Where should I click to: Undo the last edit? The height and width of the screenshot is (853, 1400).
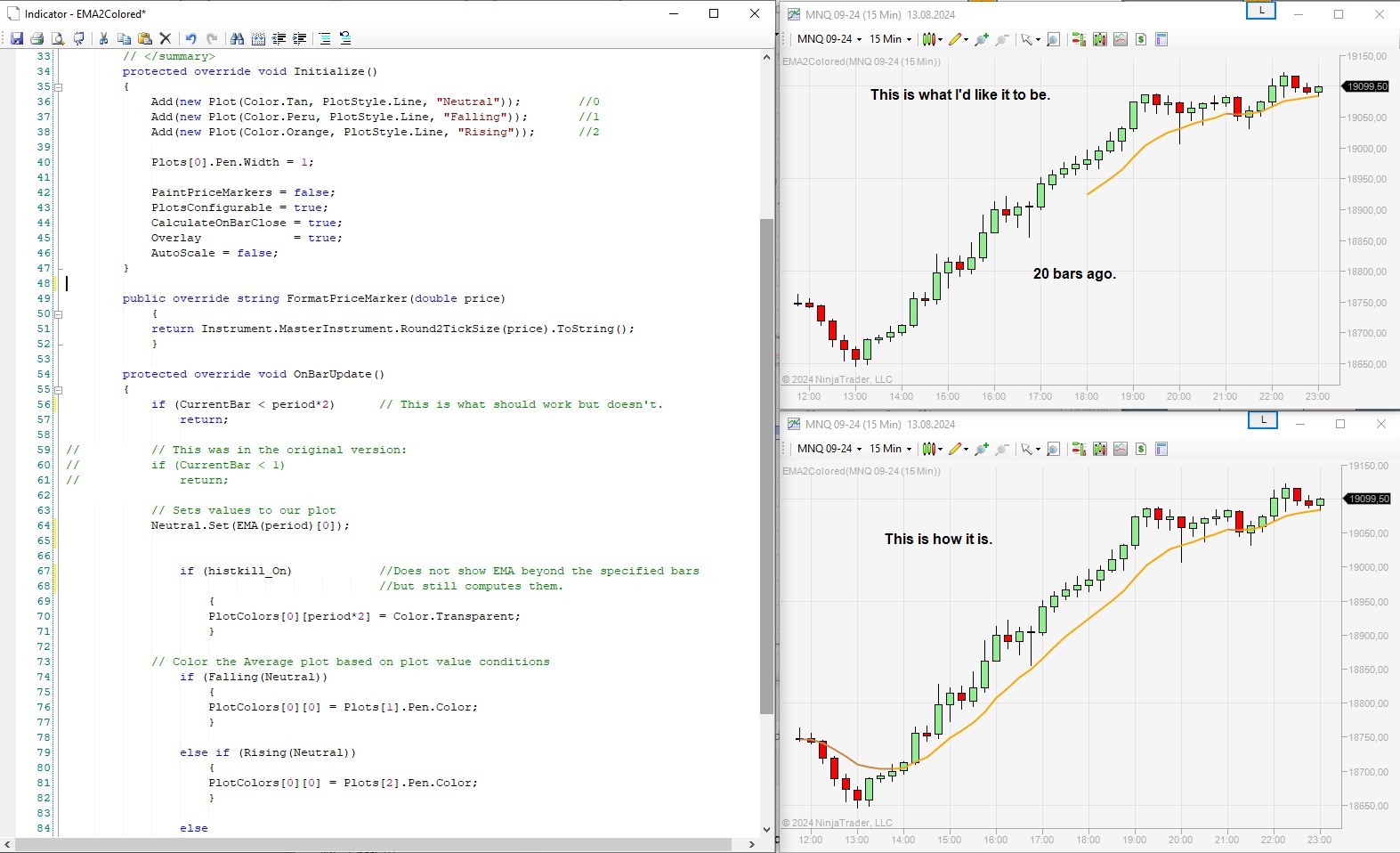pos(190,38)
